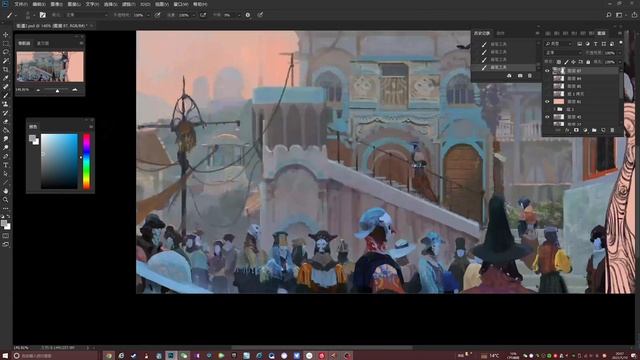Select the Zoom tool in the toolbox

[6, 200]
